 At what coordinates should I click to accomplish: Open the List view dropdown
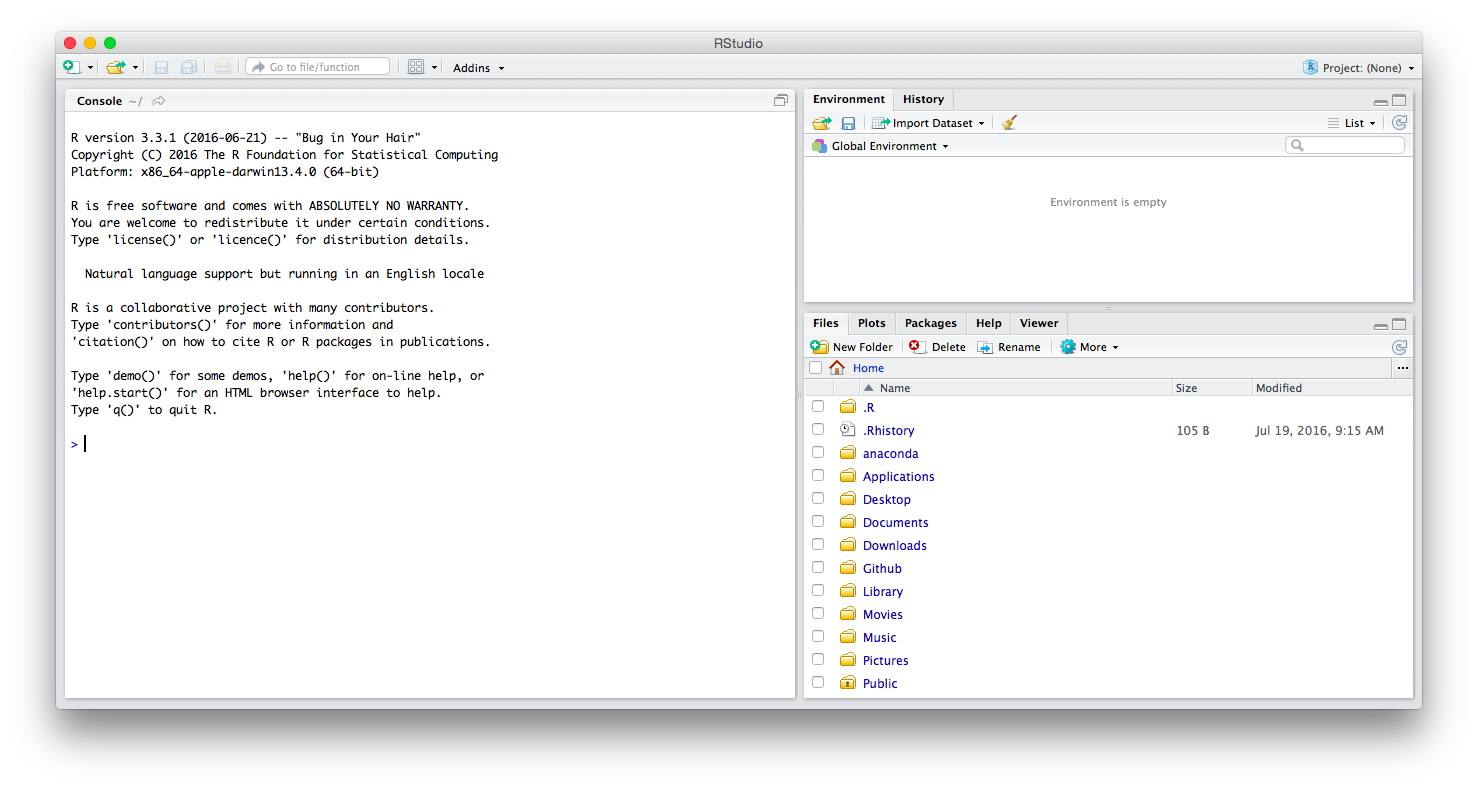coord(1352,123)
